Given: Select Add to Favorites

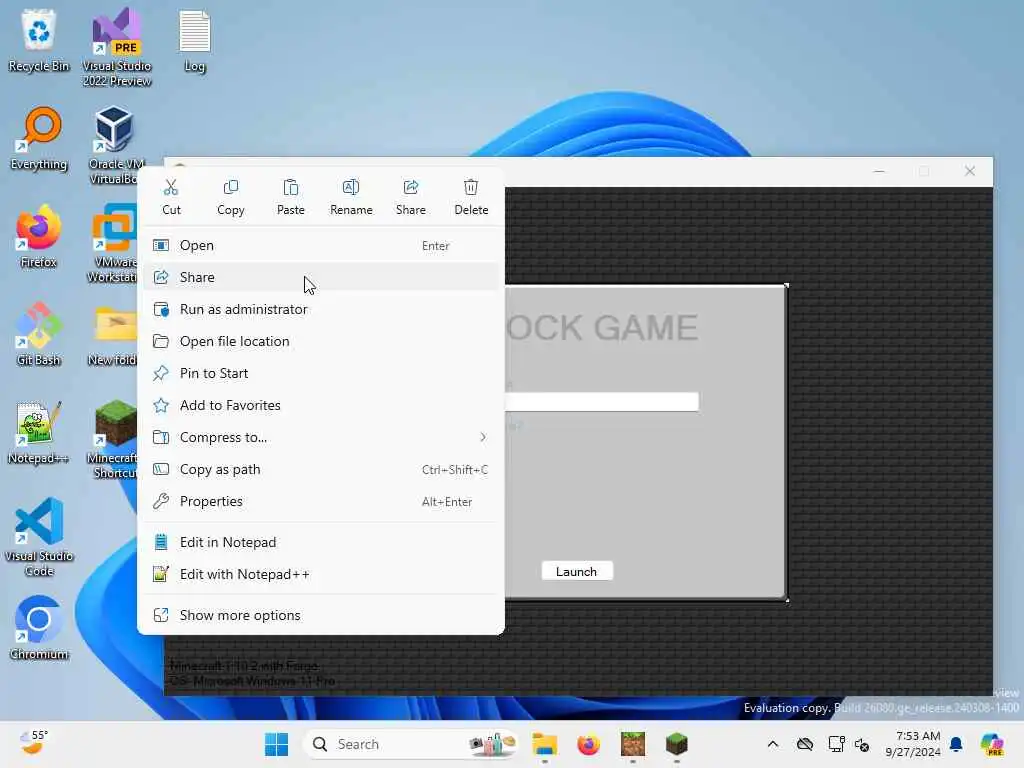Looking at the screenshot, I should click(x=321, y=405).
